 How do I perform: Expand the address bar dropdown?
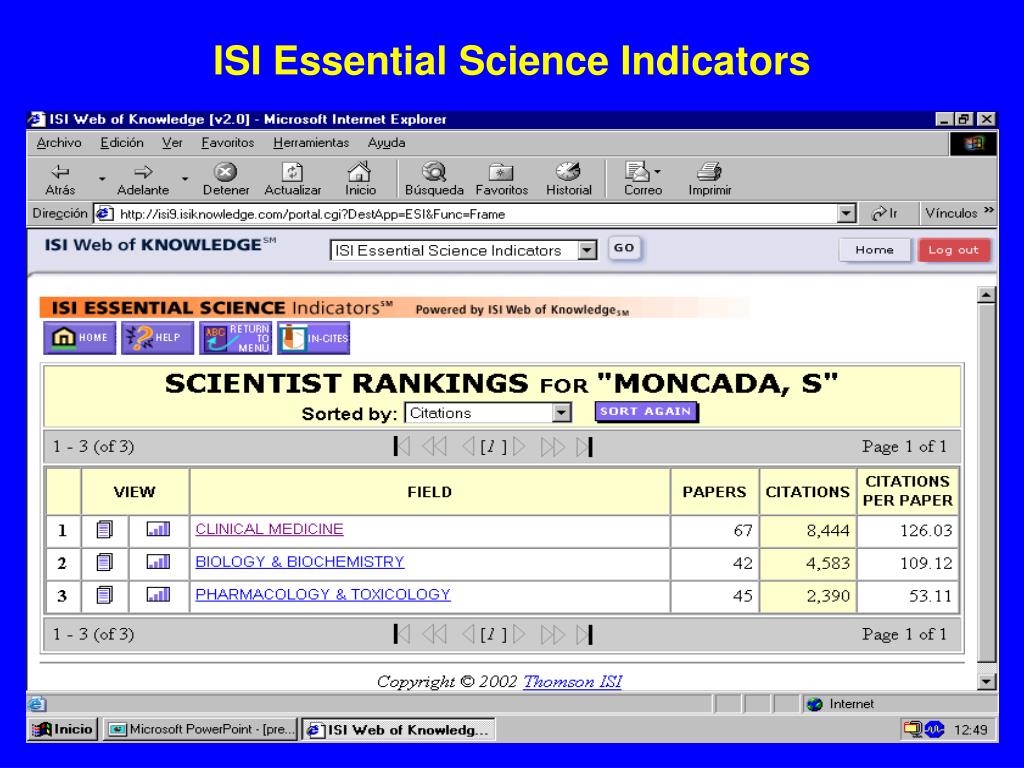pyautogui.click(x=846, y=214)
